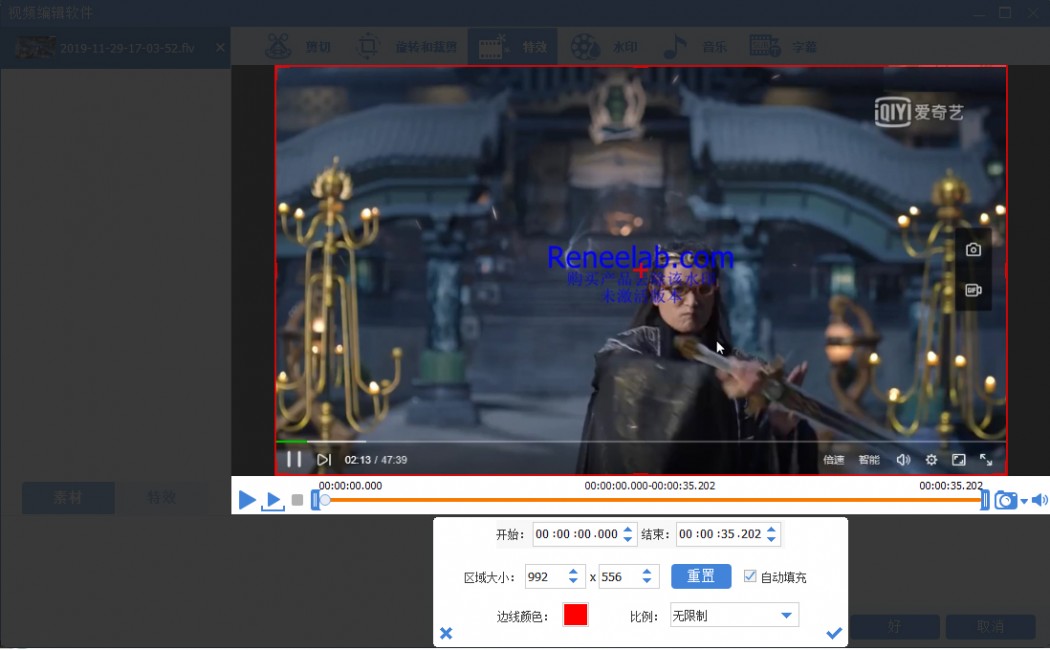Screen dimensions: 1050x650
Task: Decrease crop width 992 with down arrow
Action: tap(573, 582)
